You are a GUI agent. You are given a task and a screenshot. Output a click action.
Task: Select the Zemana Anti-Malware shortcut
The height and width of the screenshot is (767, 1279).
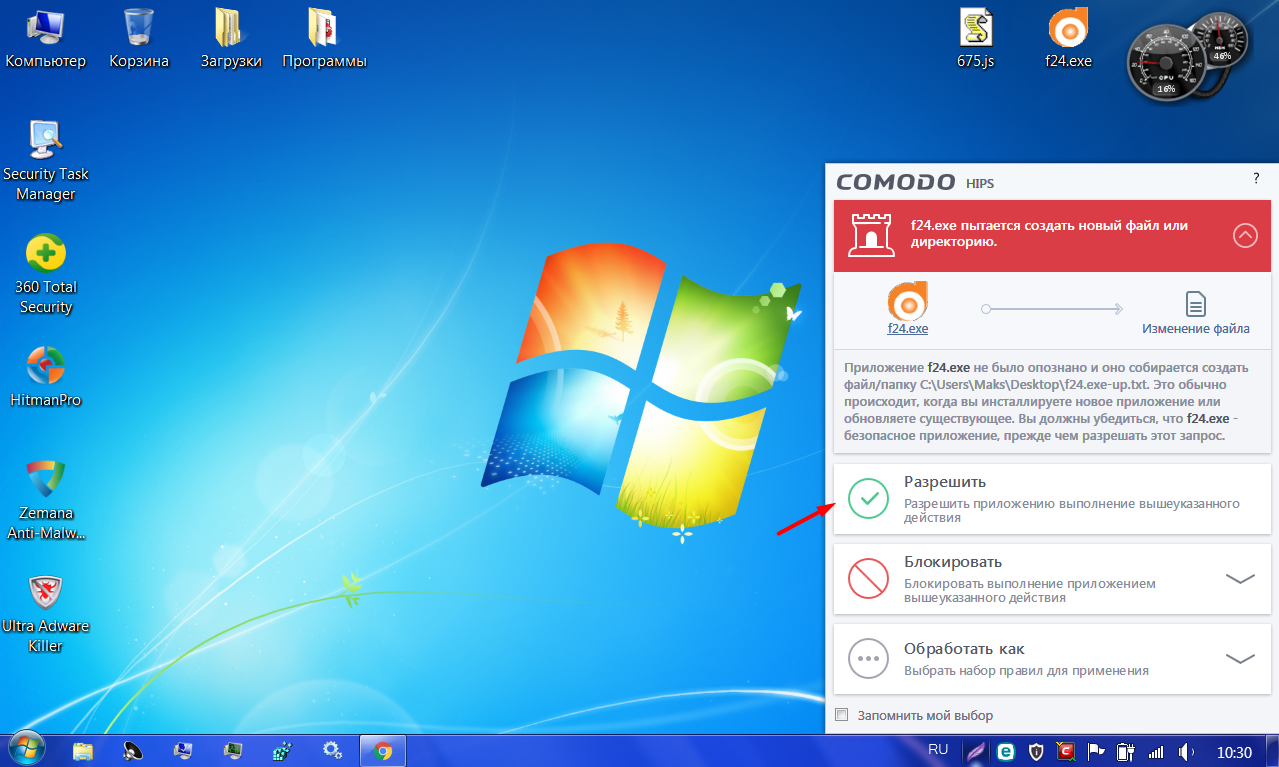coord(46,500)
